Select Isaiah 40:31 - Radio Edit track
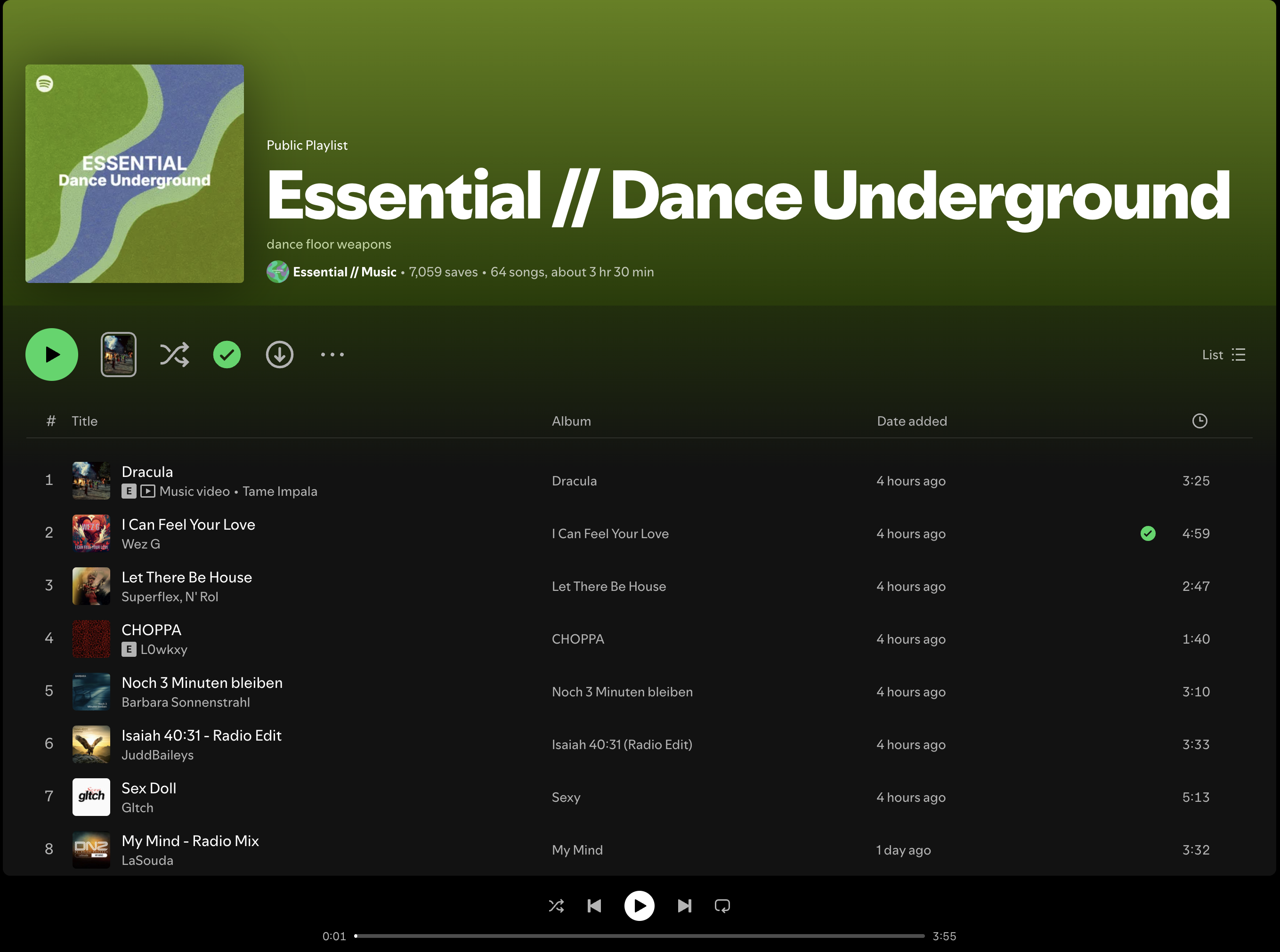1280x952 pixels. [x=201, y=735]
